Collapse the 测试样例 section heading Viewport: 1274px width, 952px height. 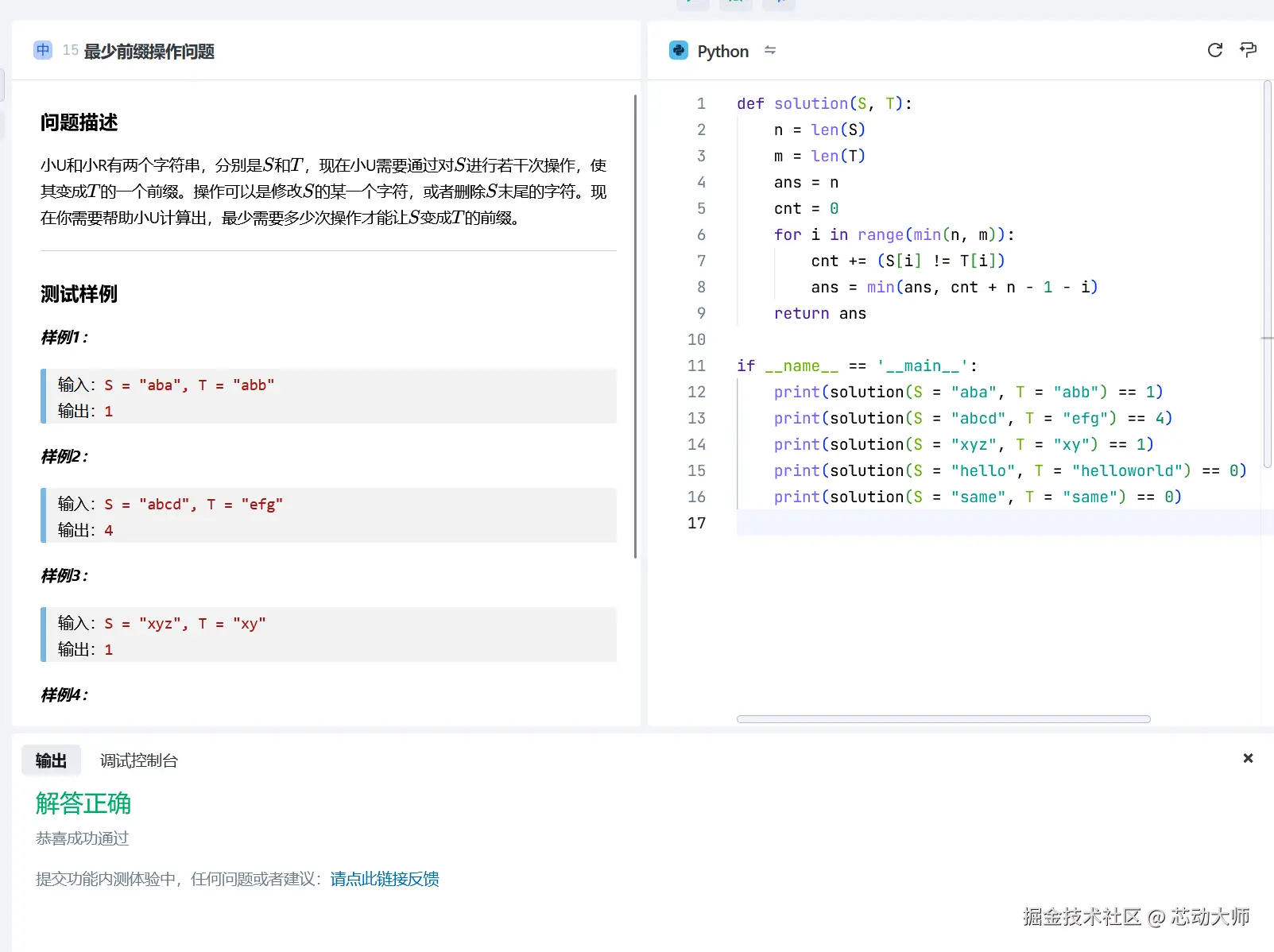click(x=77, y=293)
